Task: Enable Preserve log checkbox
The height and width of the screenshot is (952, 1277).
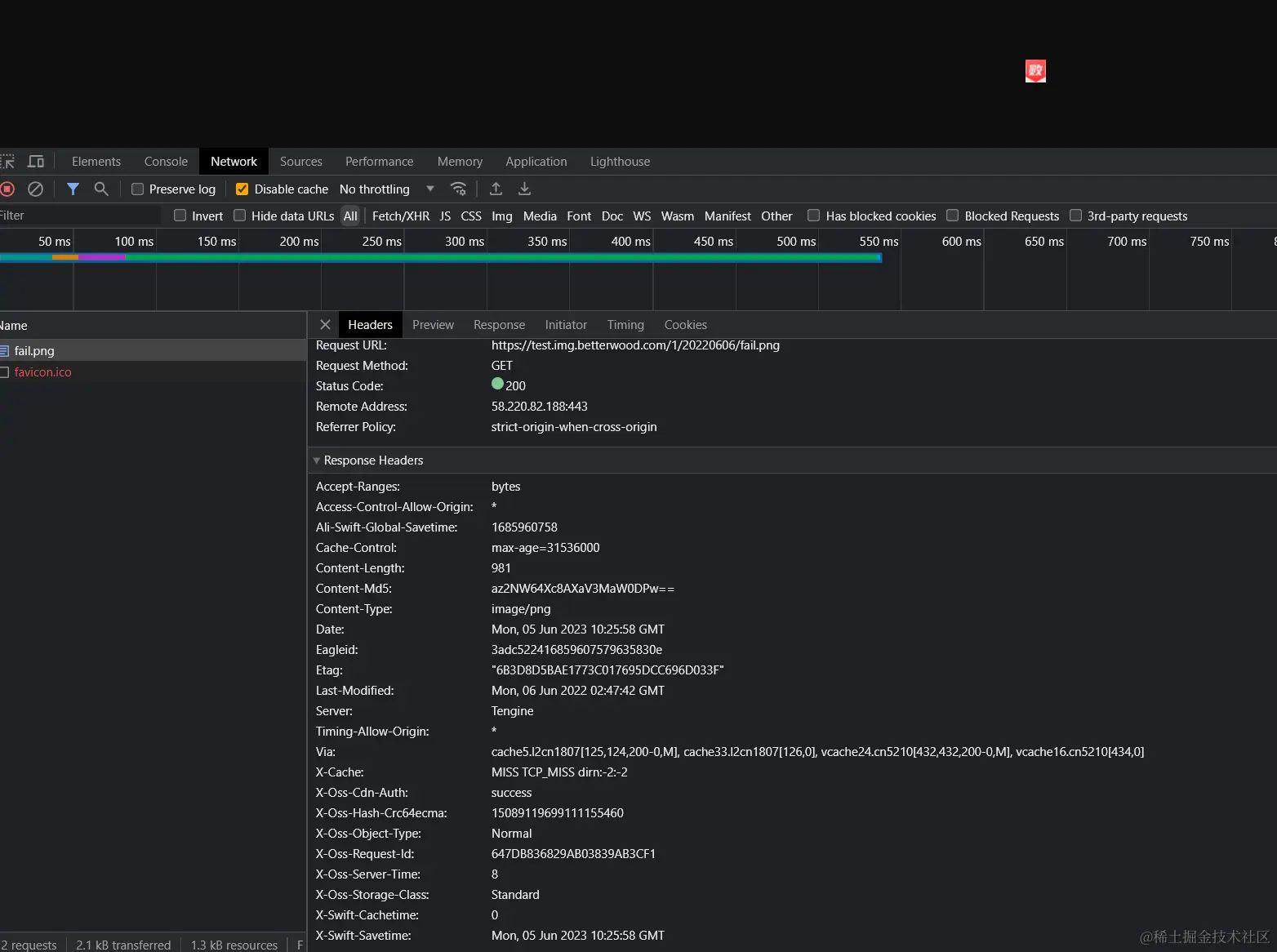Action: coord(138,189)
